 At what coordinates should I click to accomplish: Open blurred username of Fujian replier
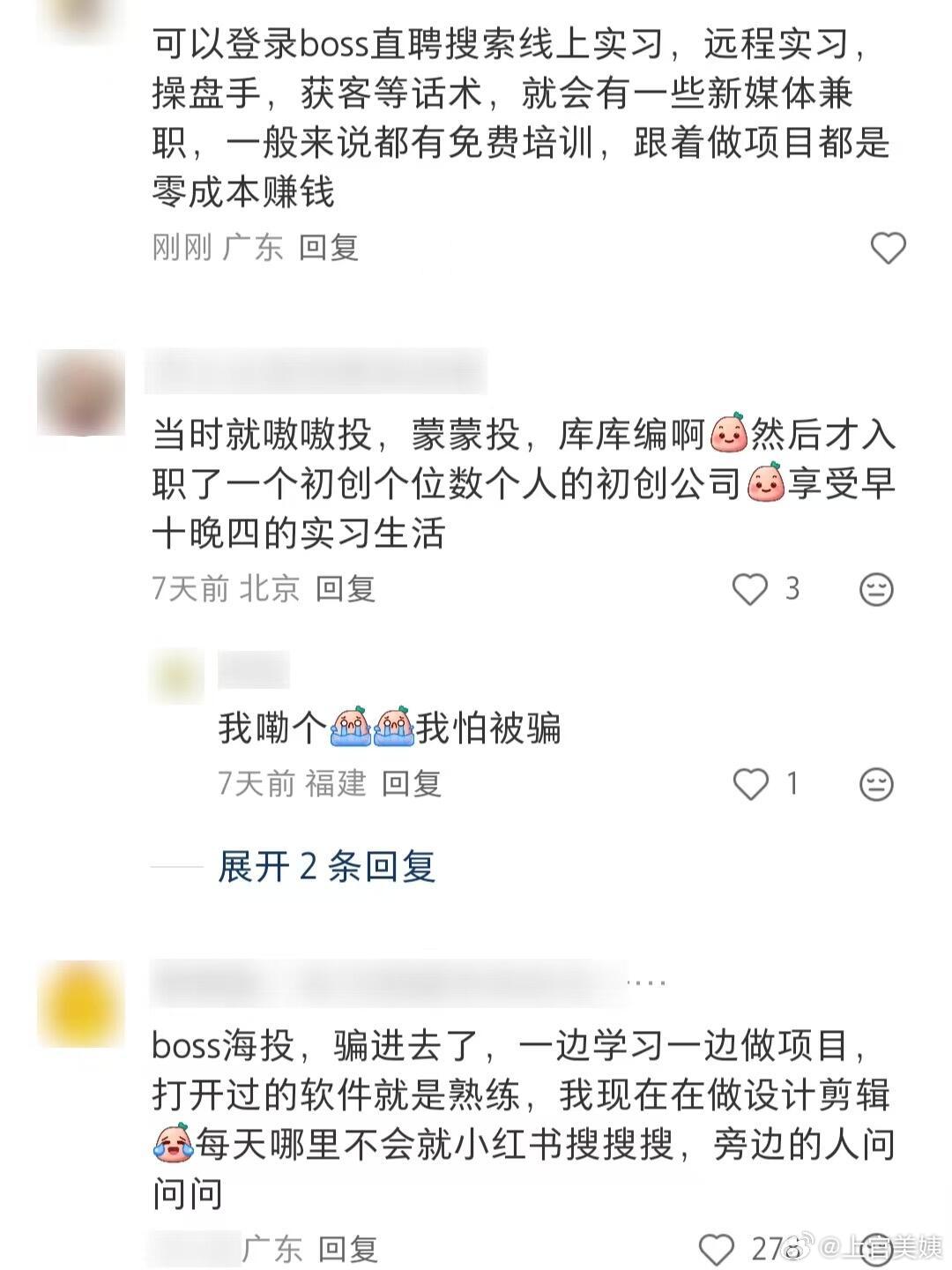tap(254, 669)
